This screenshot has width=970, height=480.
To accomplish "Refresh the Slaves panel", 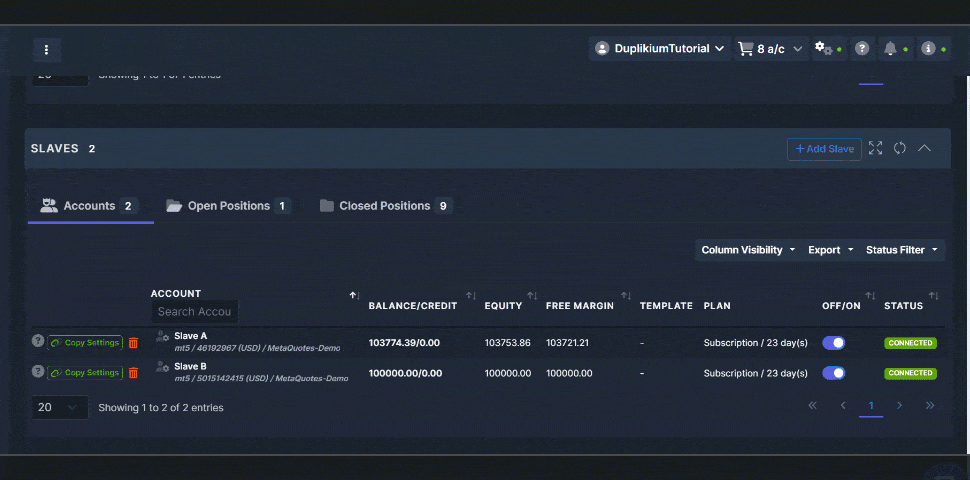I will tap(900, 148).
